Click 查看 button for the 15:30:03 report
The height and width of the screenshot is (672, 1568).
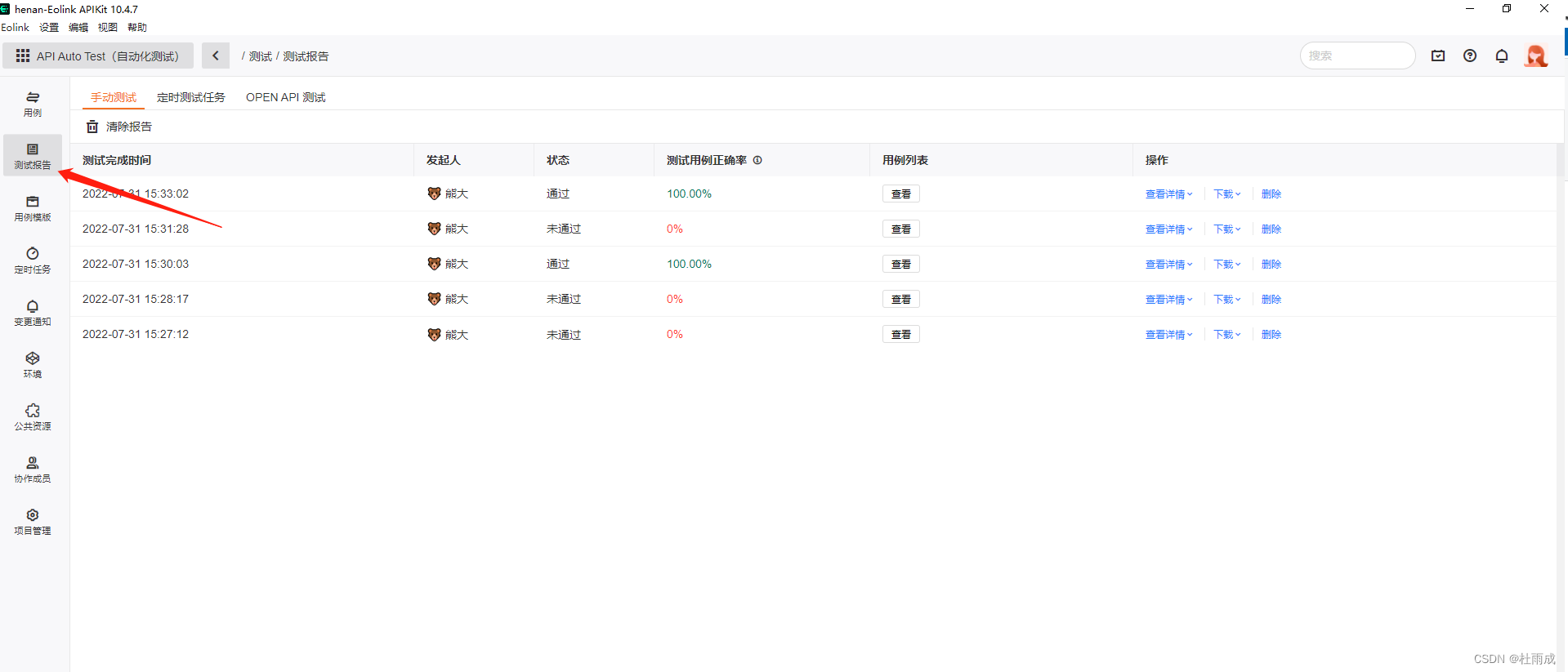pyautogui.click(x=900, y=265)
